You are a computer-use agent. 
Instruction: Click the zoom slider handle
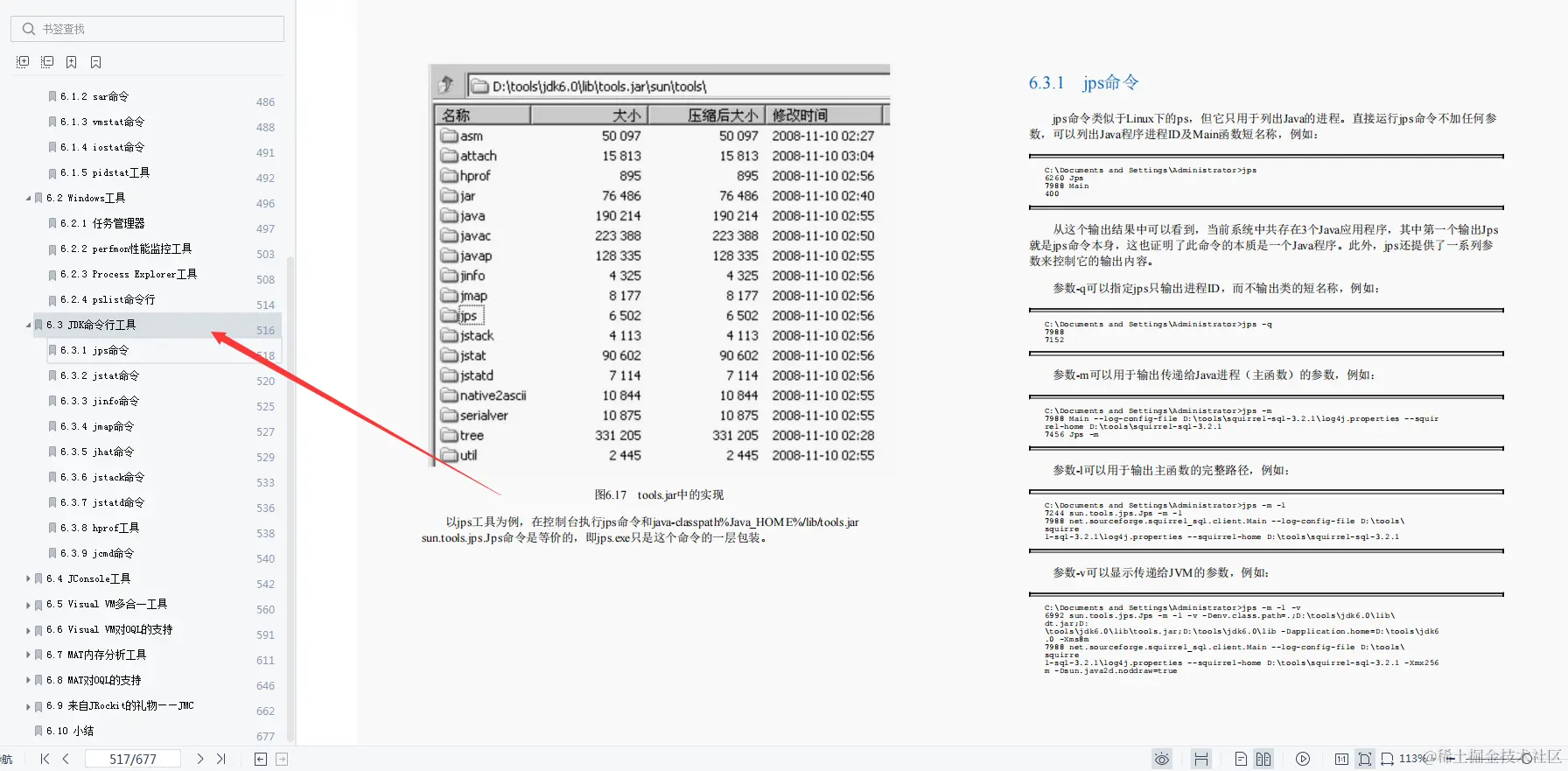(x=1527, y=759)
